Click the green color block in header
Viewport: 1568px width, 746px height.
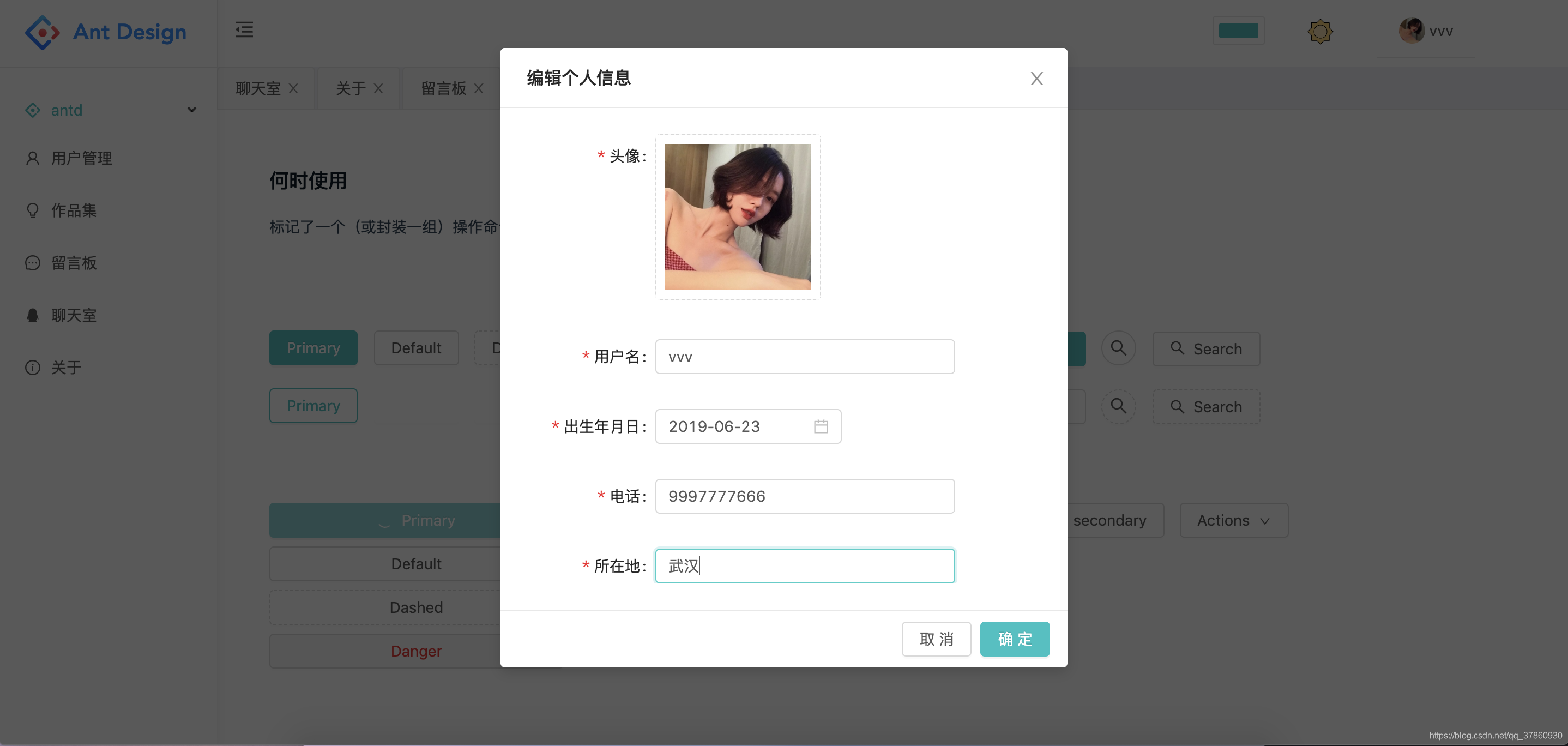click(1238, 31)
